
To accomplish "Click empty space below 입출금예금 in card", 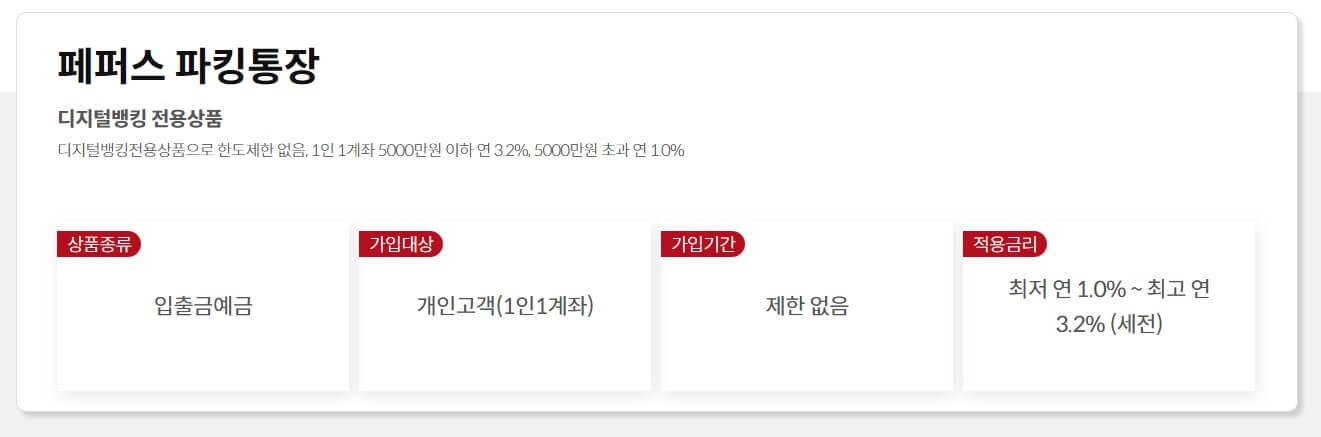I will pyautogui.click(x=203, y=357).
